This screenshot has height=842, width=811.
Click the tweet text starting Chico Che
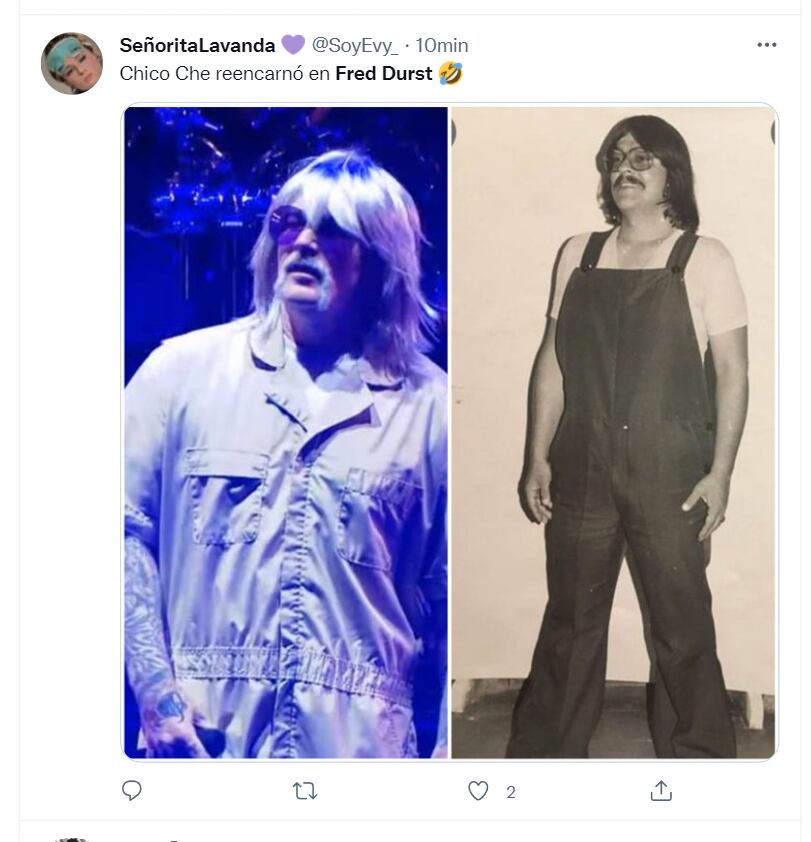click(x=225, y=73)
